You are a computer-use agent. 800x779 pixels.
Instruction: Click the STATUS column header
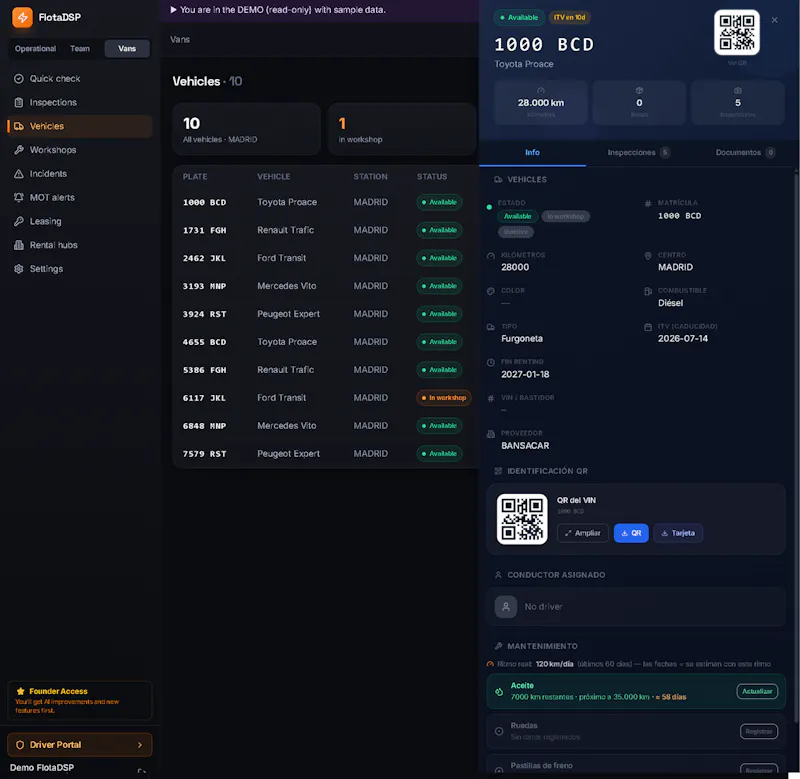point(432,177)
